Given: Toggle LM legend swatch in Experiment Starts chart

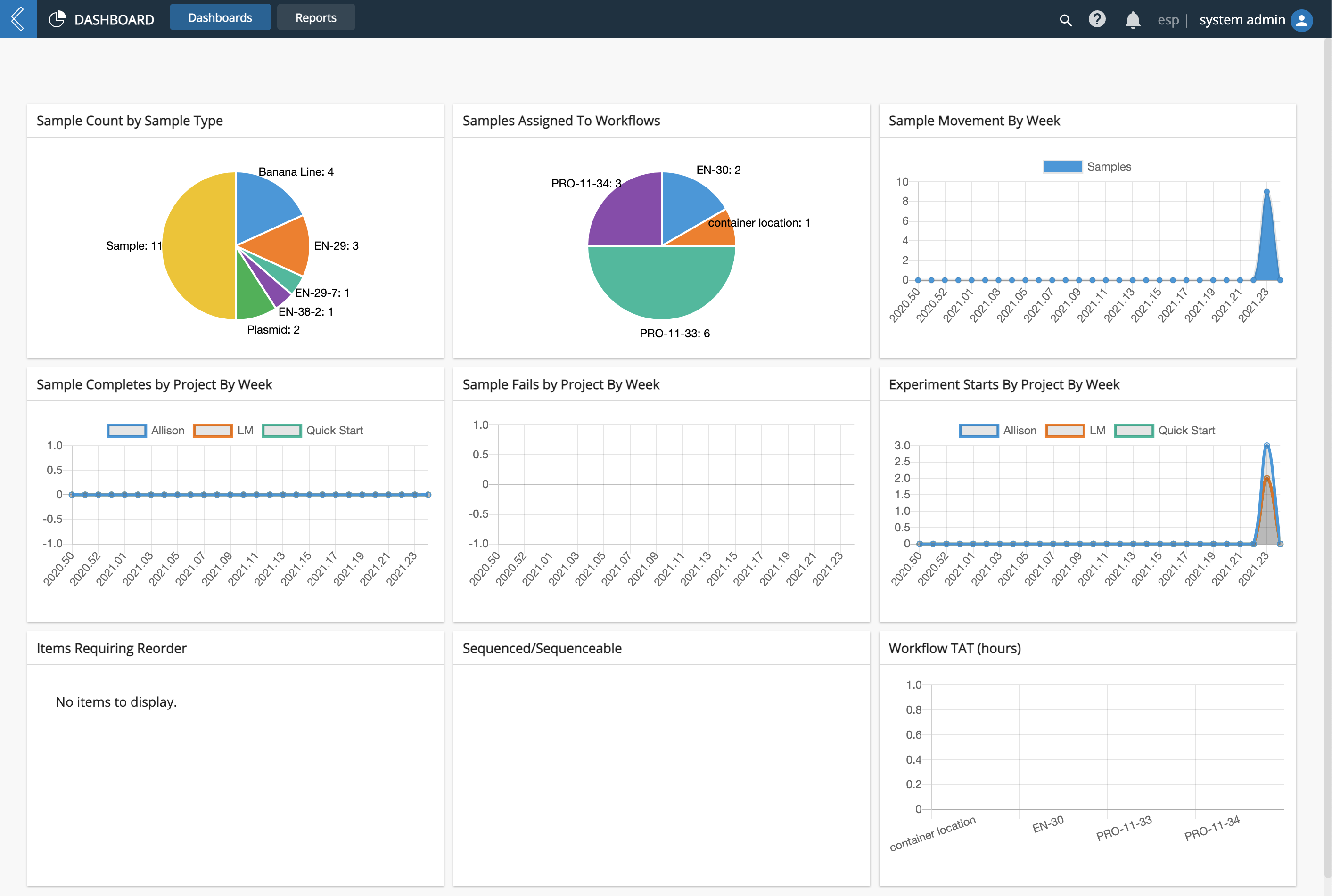Looking at the screenshot, I should (1065, 430).
